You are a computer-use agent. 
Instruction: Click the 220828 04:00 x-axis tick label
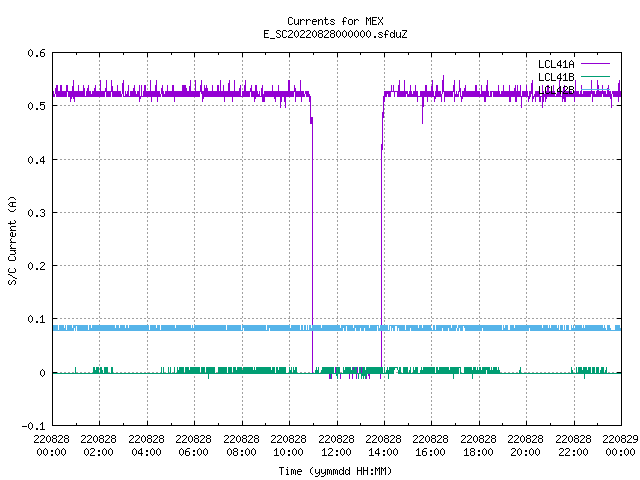tap(146, 446)
